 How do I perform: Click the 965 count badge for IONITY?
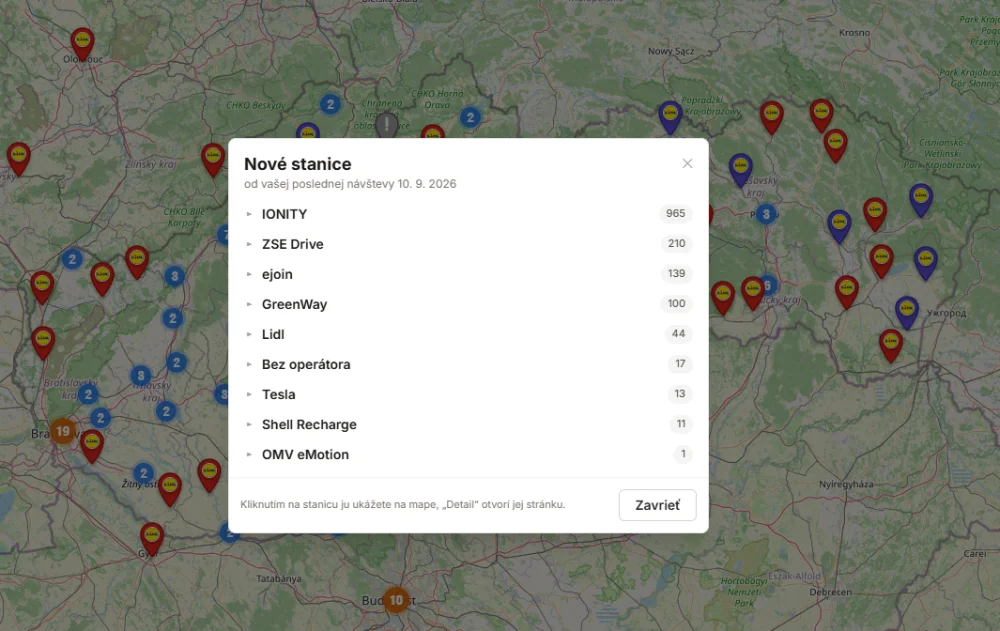click(x=675, y=214)
